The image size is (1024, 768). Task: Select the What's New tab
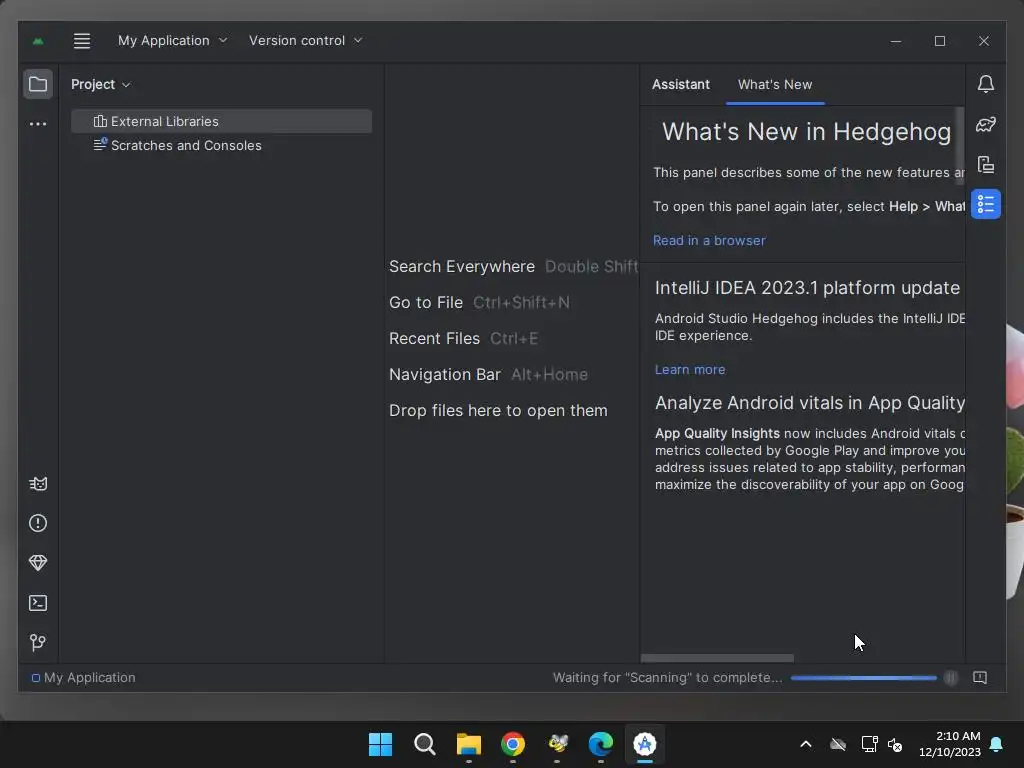tap(775, 85)
